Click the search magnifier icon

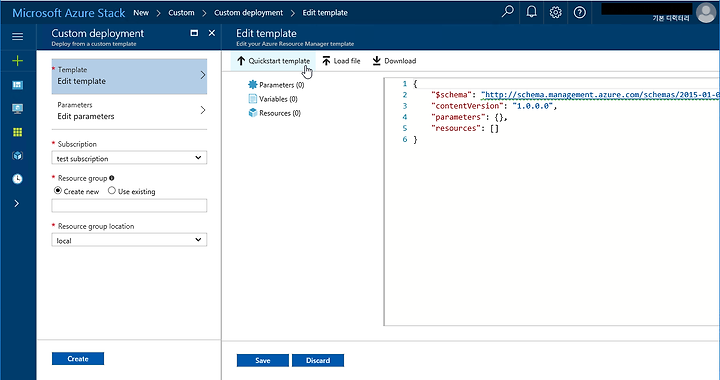(507, 12)
